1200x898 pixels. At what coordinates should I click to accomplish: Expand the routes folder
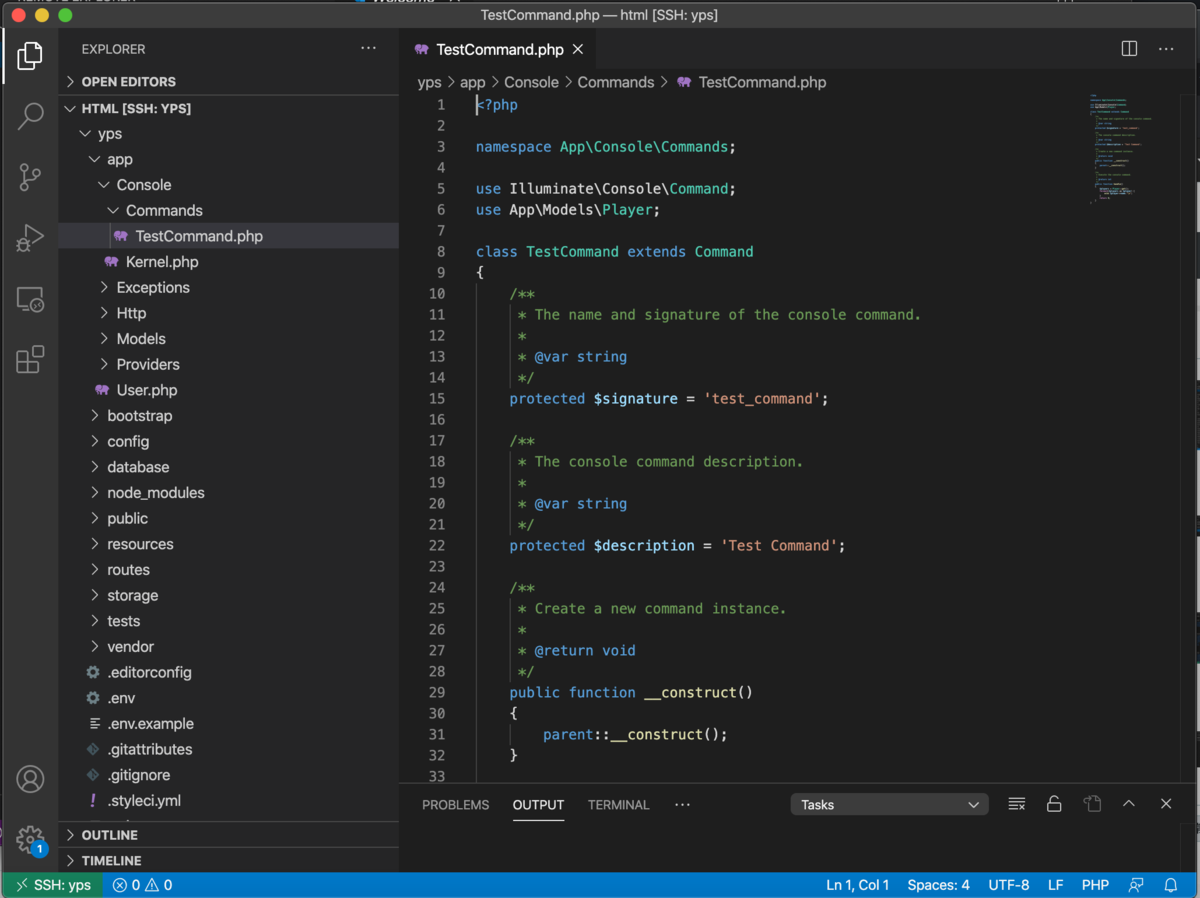(228, 570)
